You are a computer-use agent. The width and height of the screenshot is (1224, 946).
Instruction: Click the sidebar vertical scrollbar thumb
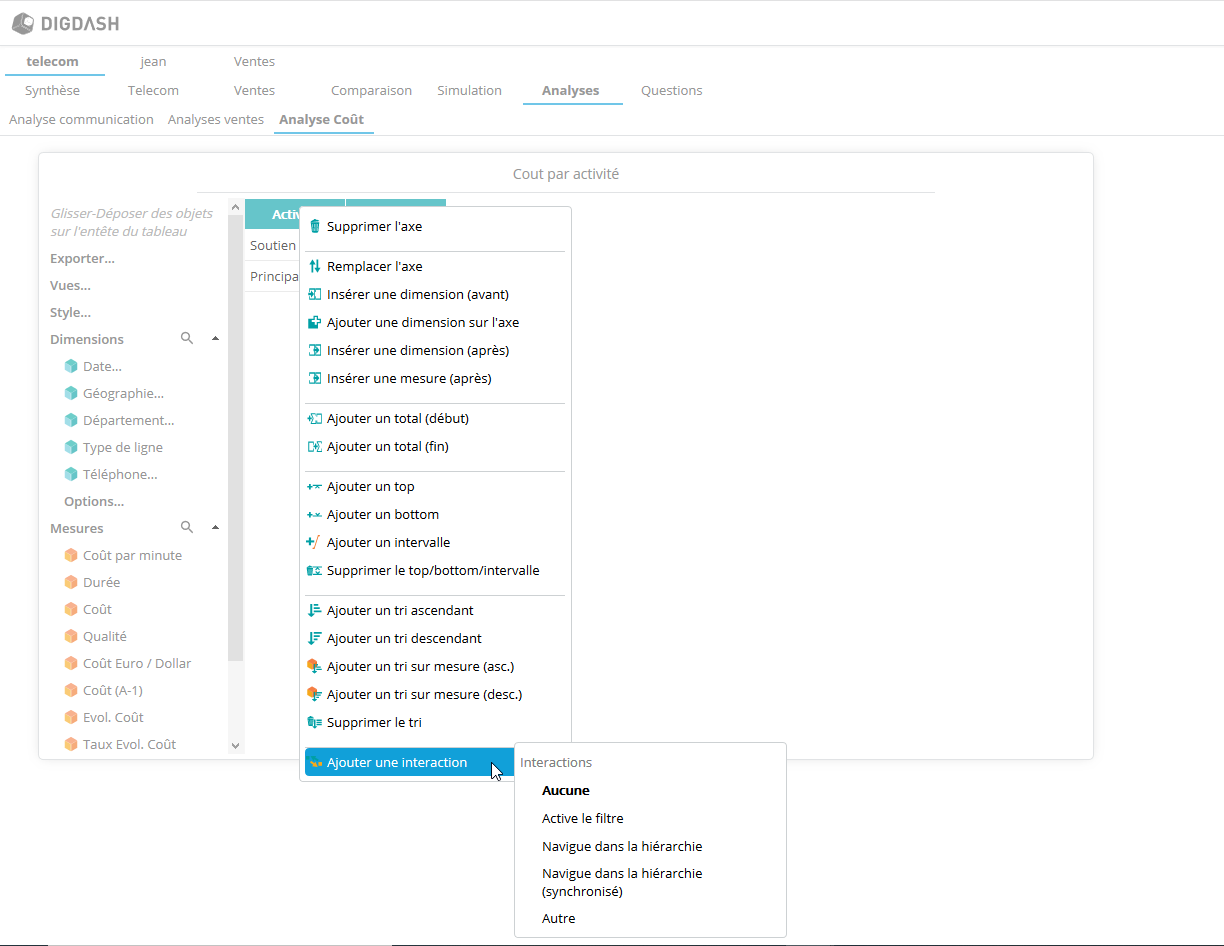pyautogui.click(x=236, y=438)
